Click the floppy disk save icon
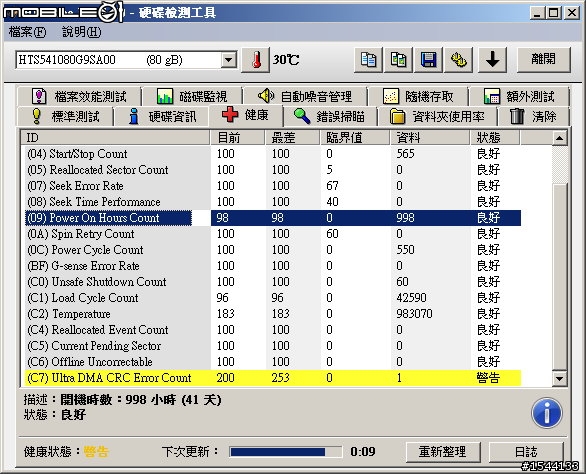586x474 pixels. point(429,59)
